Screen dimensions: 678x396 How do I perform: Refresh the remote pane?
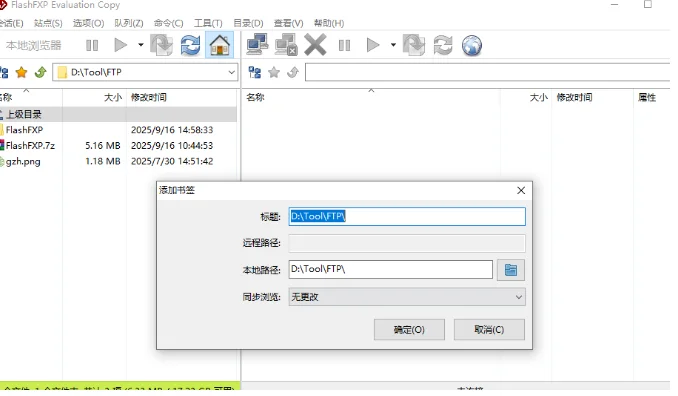click(x=443, y=45)
